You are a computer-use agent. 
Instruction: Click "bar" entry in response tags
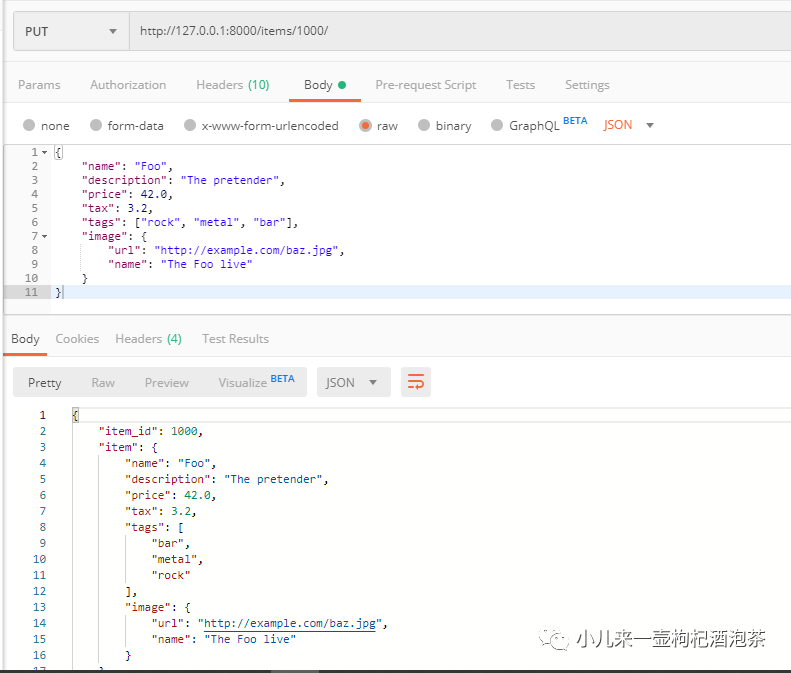[167, 543]
